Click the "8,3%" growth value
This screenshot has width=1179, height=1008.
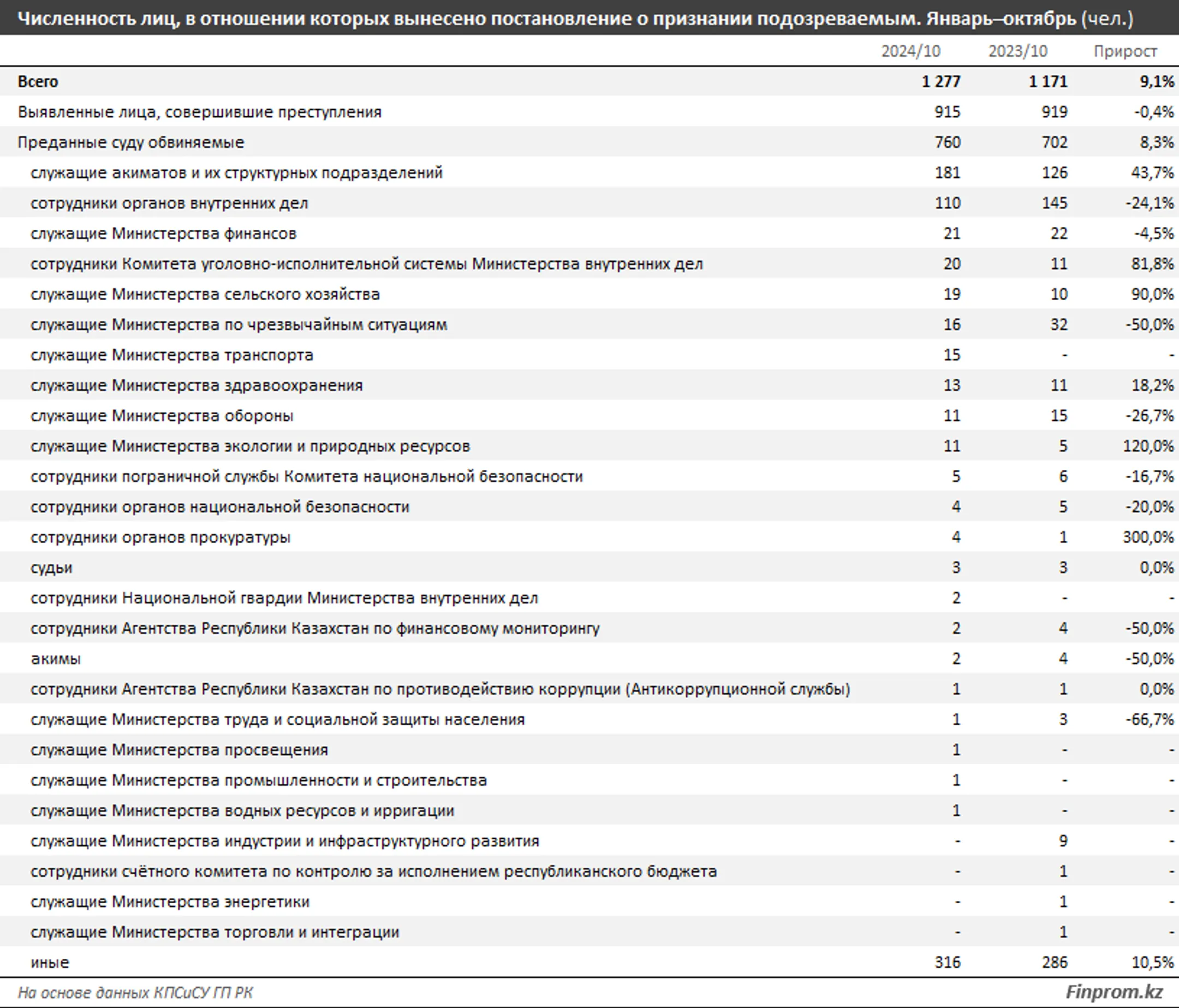(1156, 142)
